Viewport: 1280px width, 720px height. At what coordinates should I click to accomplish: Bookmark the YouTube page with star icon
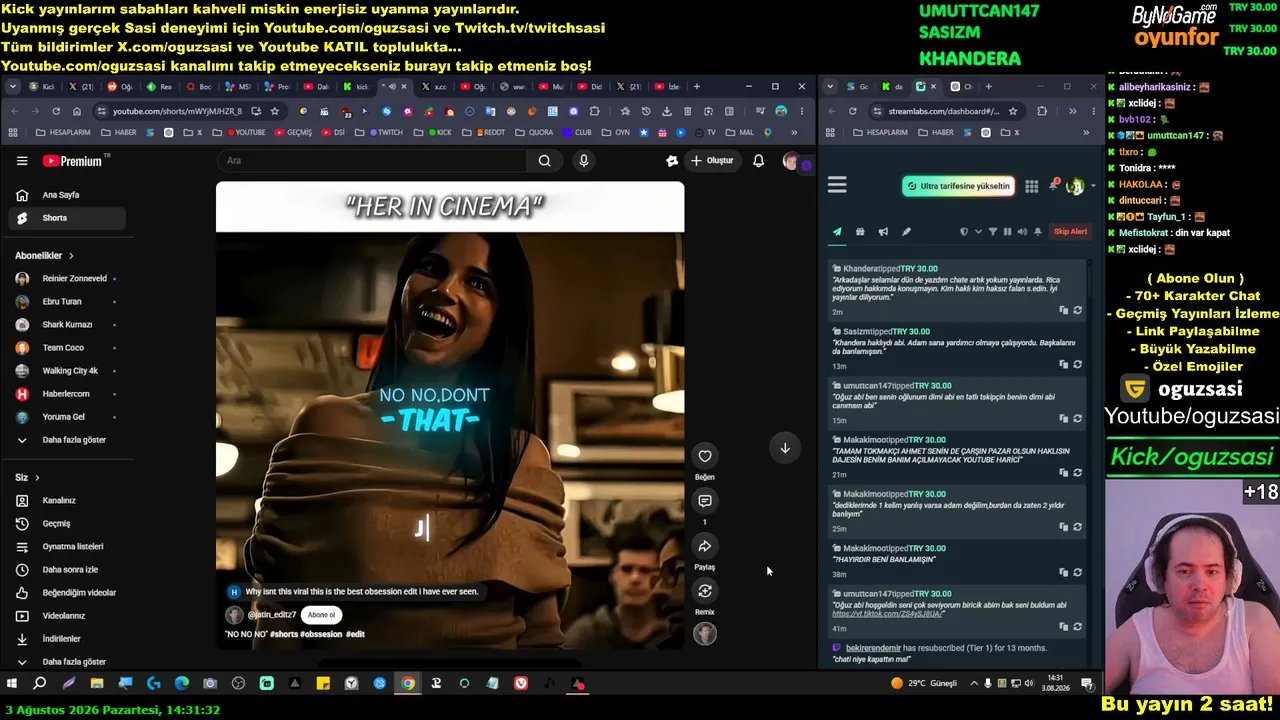(274, 111)
